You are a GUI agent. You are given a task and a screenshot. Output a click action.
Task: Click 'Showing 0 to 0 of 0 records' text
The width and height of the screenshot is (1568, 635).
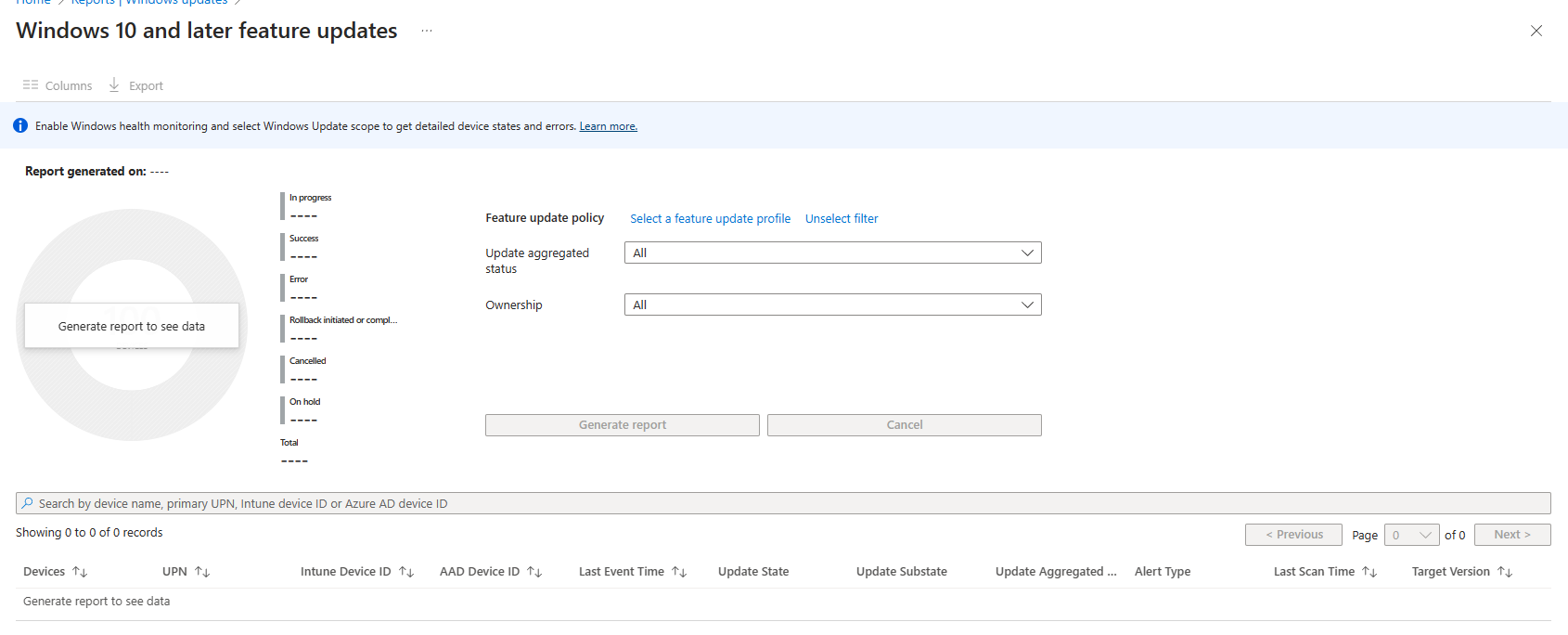[x=89, y=533]
